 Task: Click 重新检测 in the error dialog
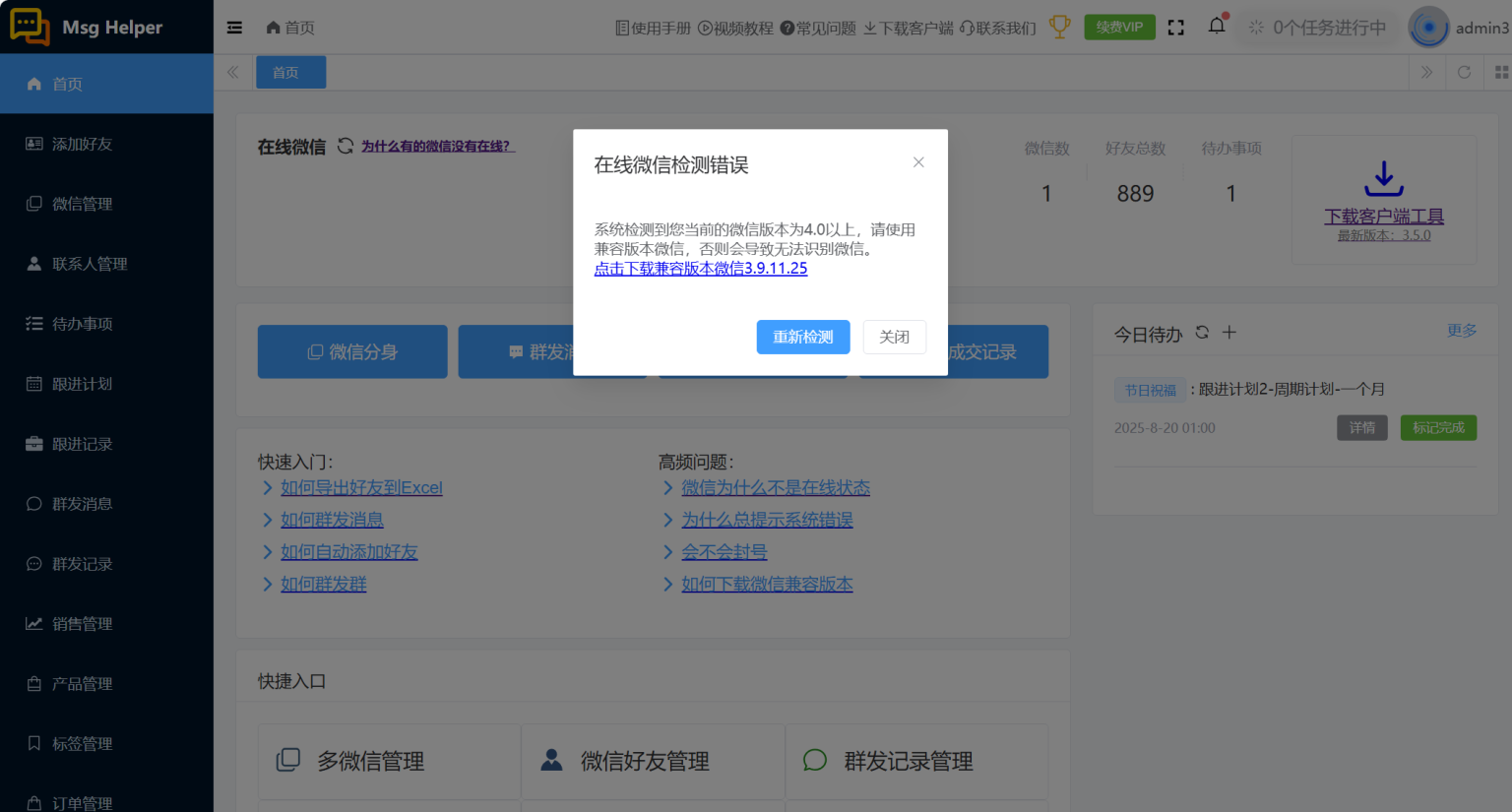coord(803,337)
